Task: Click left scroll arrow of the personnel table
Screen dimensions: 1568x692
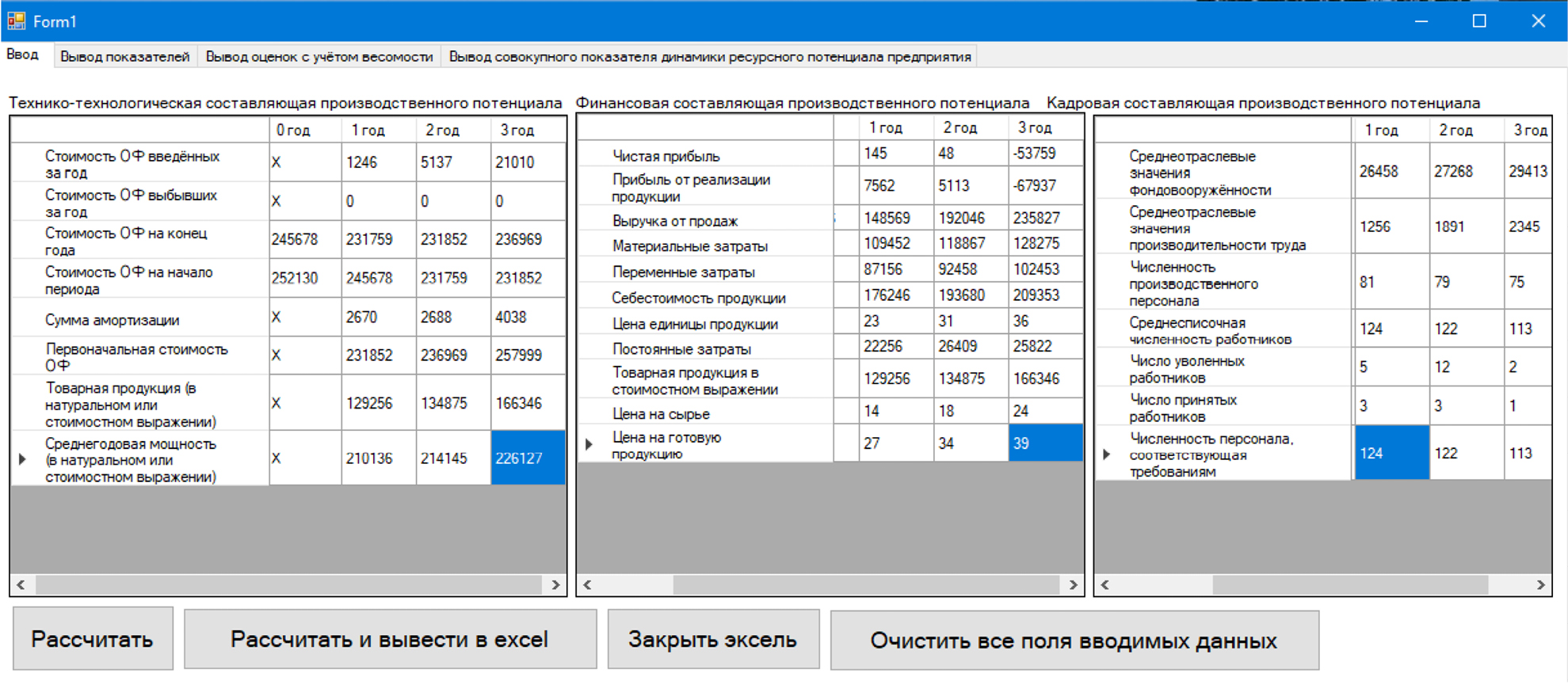Action: click(x=1105, y=585)
